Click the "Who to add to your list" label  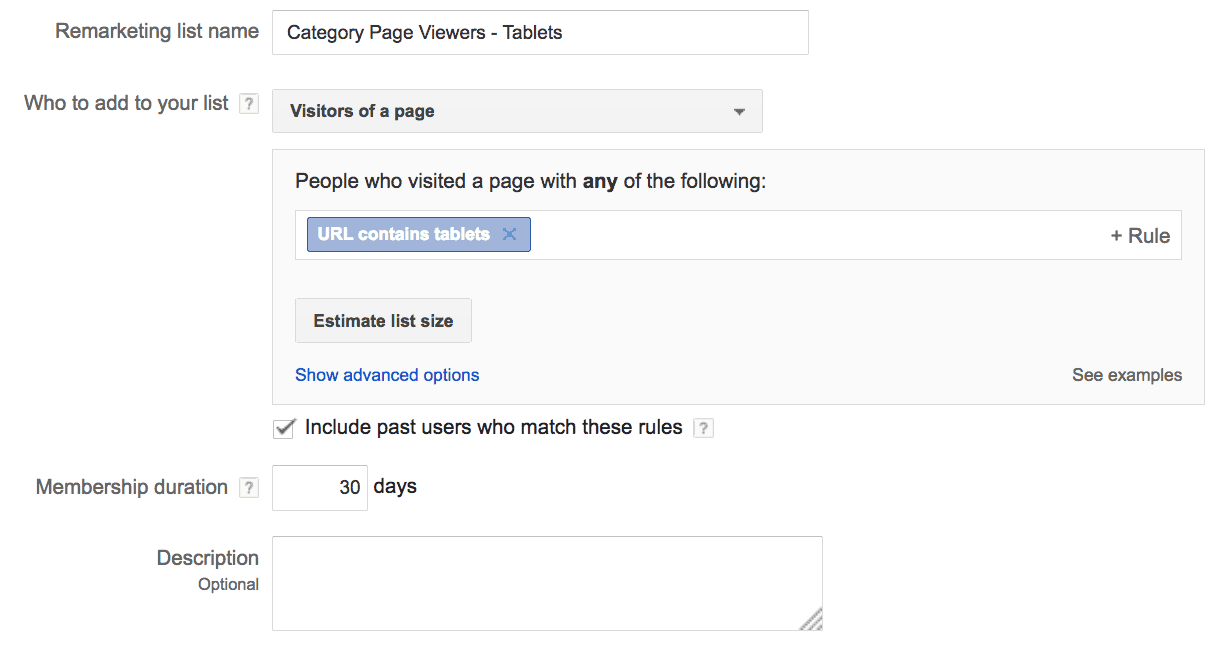click(126, 103)
